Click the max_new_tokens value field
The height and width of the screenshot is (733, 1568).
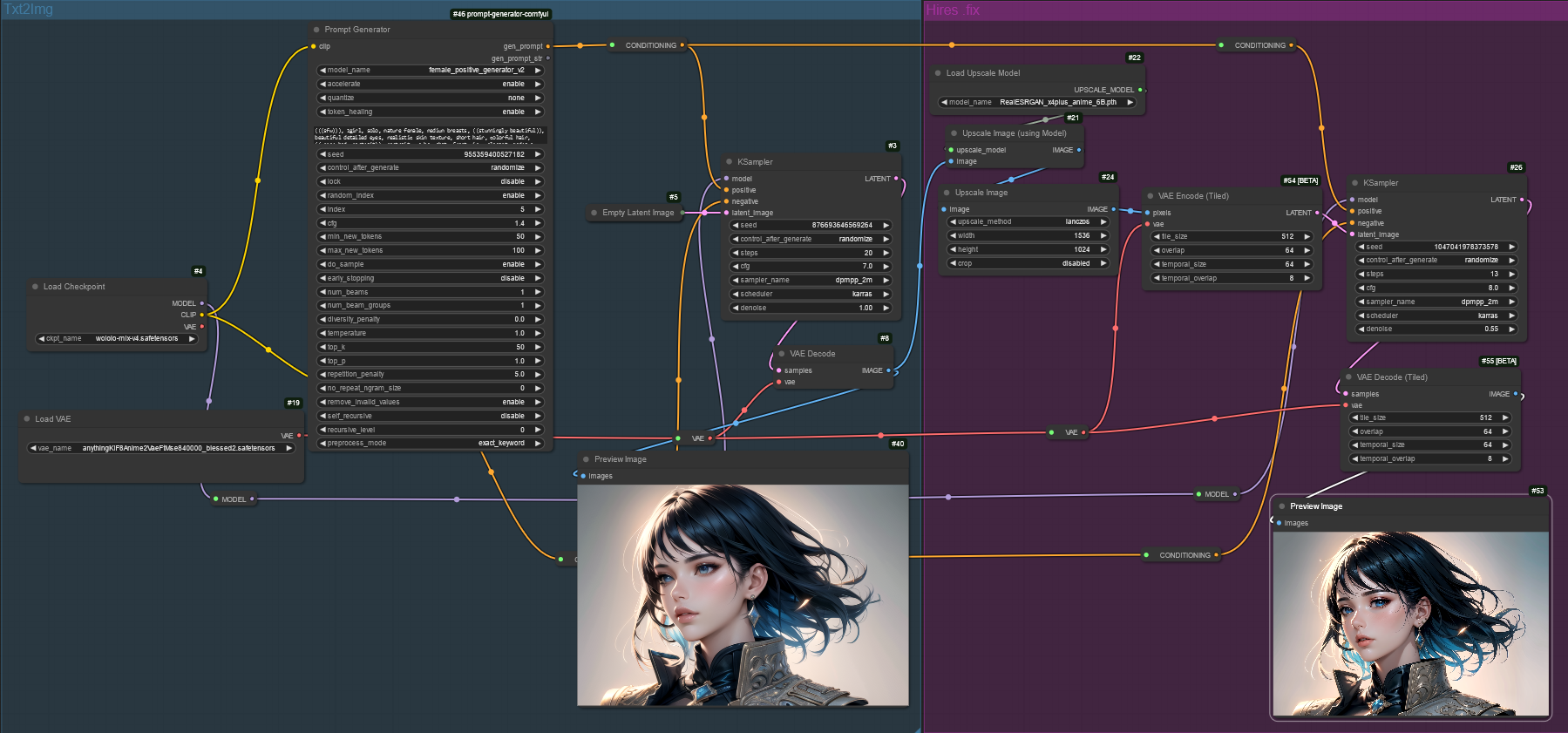(431, 250)
